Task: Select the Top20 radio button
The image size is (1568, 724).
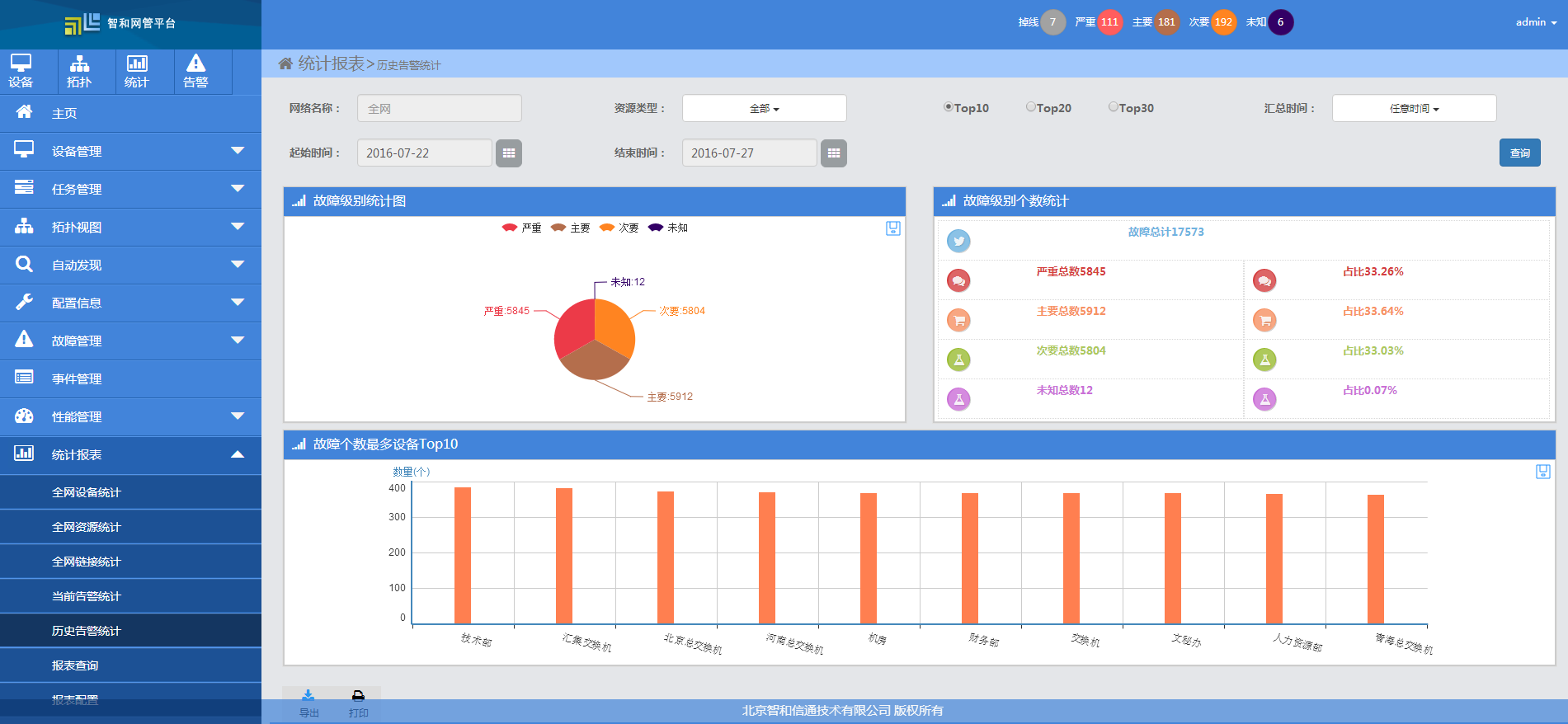Action: point(1031,107)
